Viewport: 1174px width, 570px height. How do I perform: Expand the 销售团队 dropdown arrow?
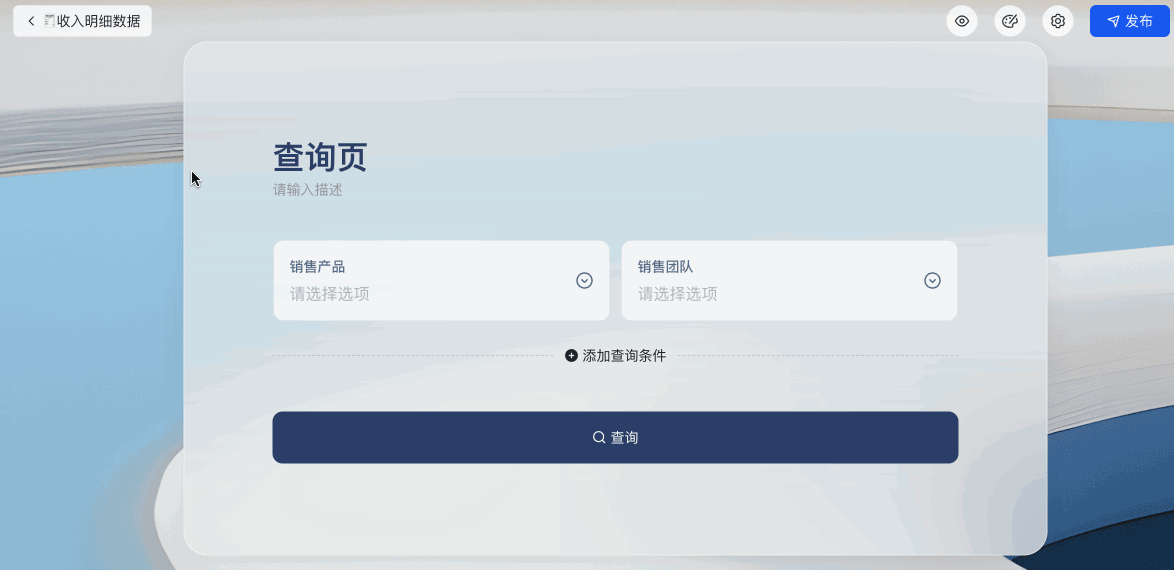(932, 280)
